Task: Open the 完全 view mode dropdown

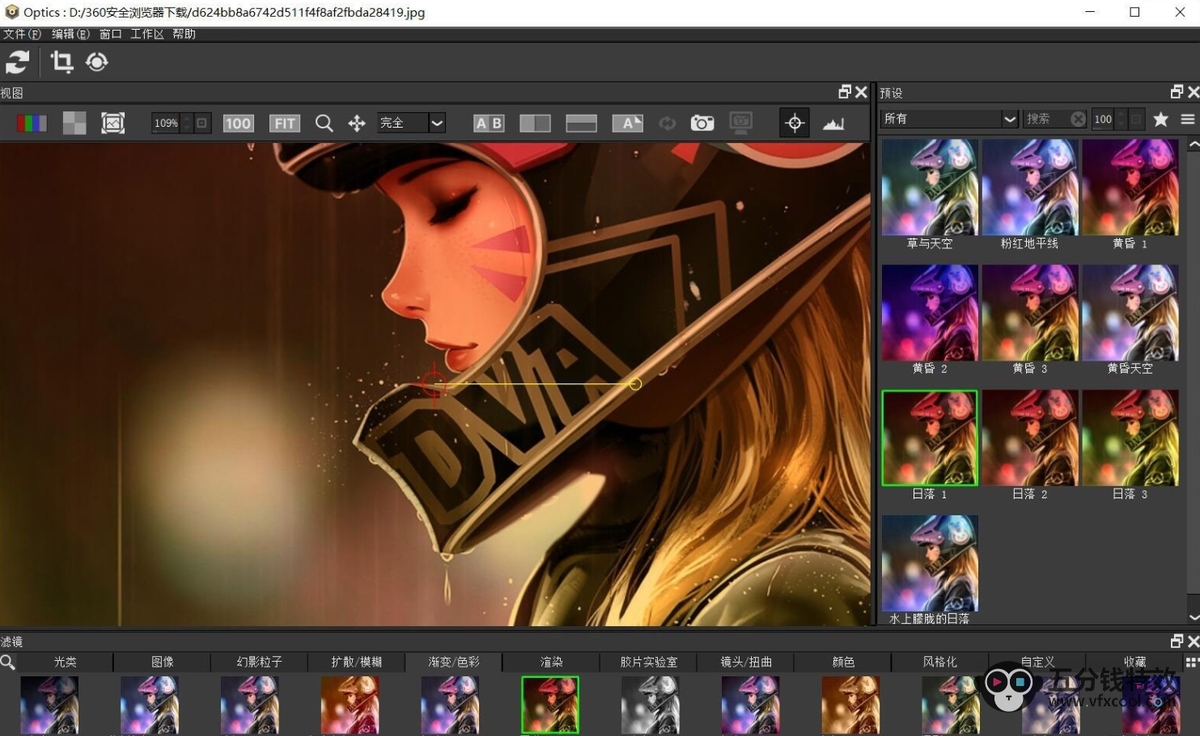Action: pyautogui.click(x=411, y=123)
